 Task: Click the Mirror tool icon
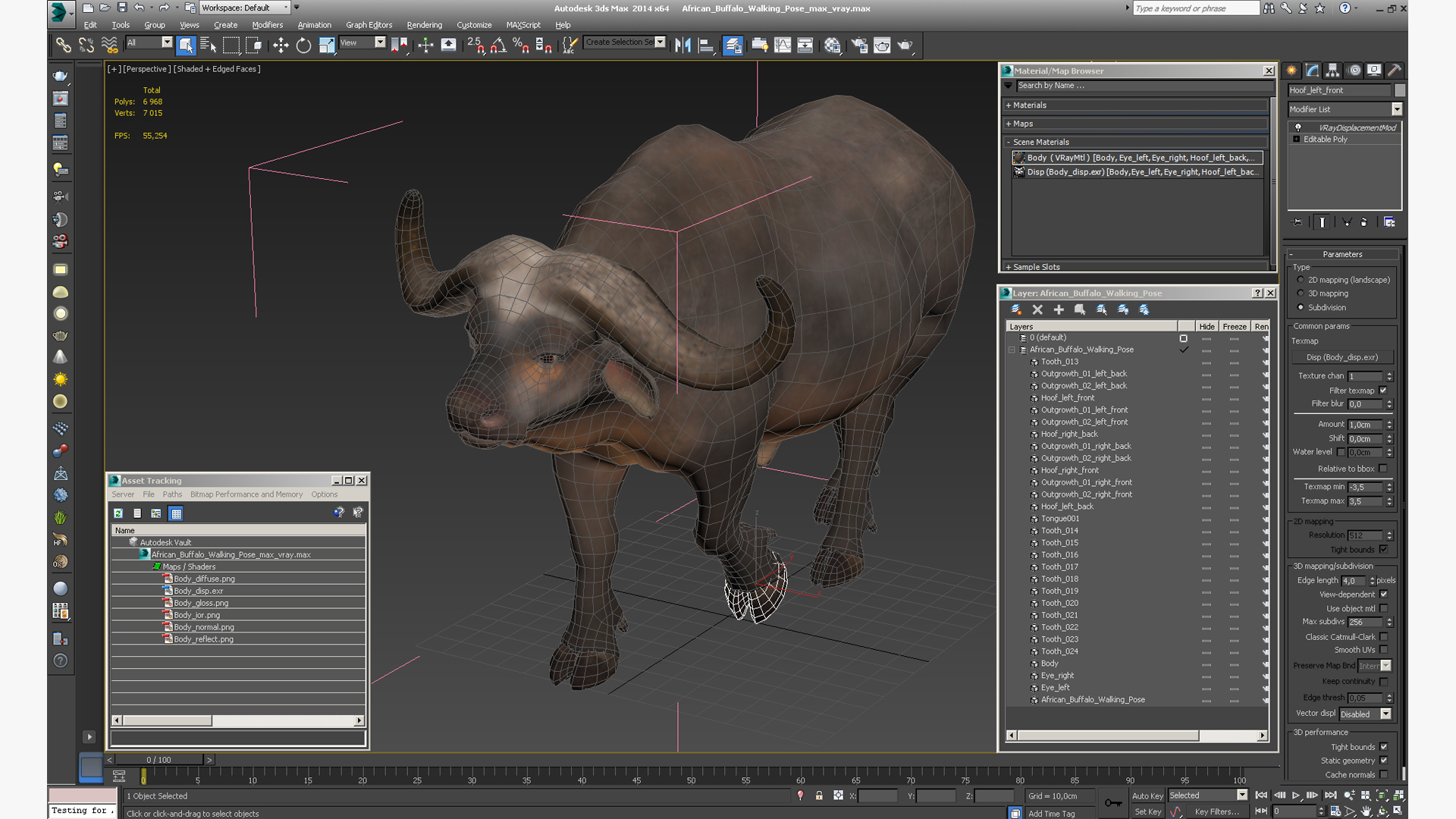click(x=682, y=45)
